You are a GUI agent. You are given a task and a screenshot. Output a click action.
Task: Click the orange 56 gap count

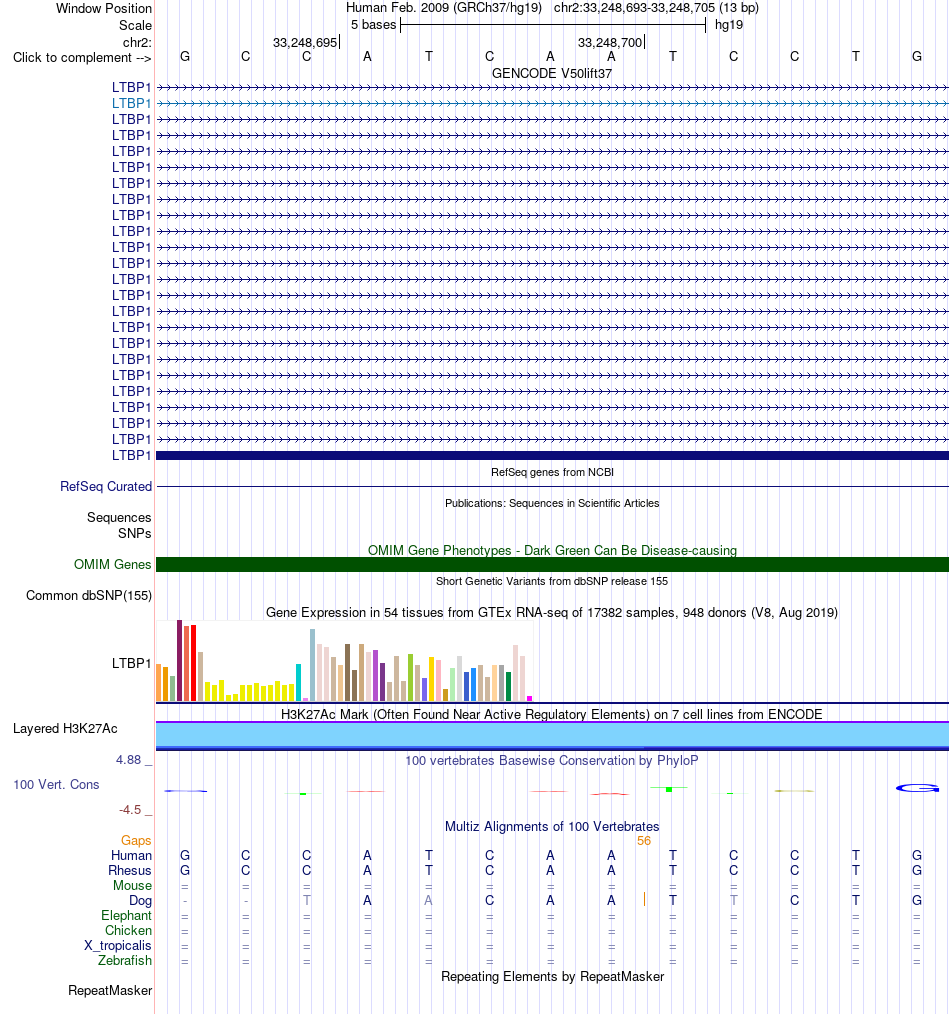tap(643, 841)
